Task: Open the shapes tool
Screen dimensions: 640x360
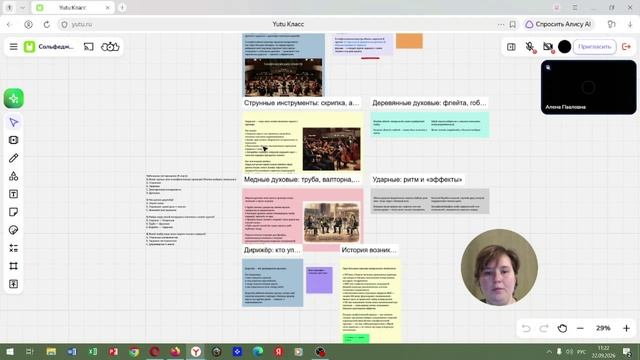Action: [x=13, y=176]
